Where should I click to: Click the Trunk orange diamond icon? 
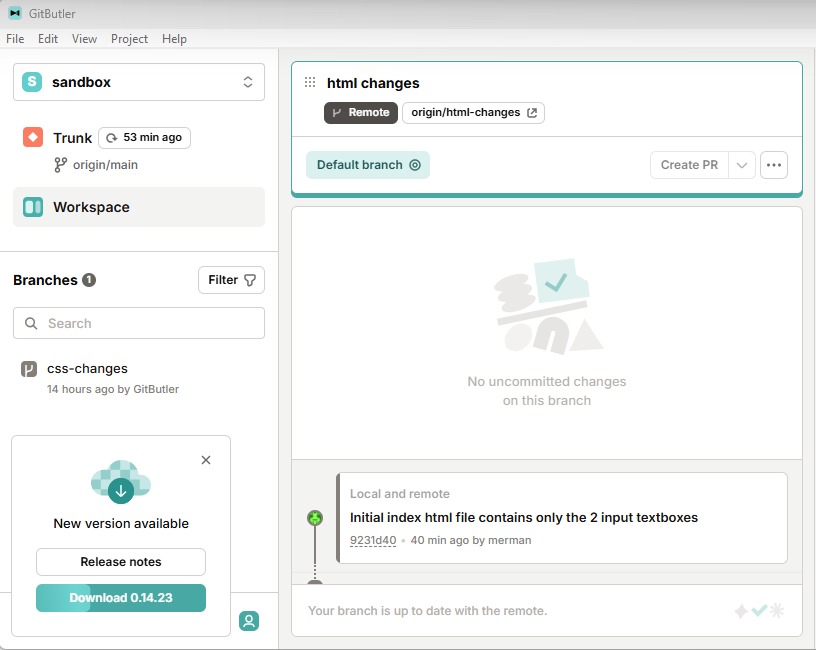point(33,137)
